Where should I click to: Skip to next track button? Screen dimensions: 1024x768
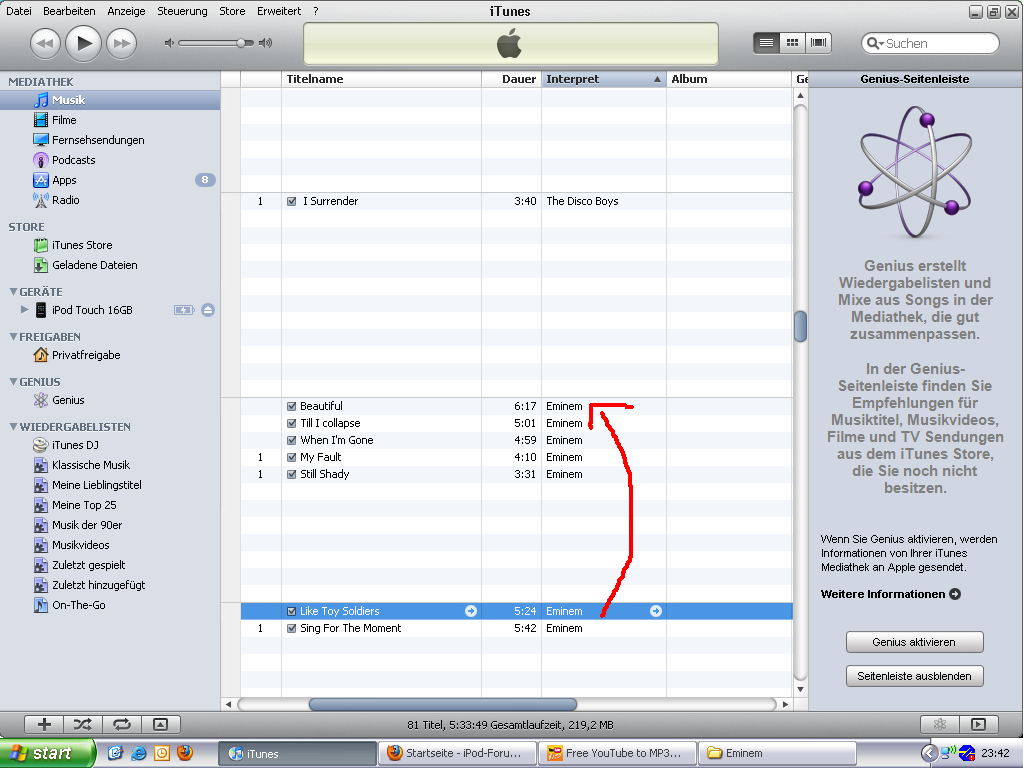[121, 44]
